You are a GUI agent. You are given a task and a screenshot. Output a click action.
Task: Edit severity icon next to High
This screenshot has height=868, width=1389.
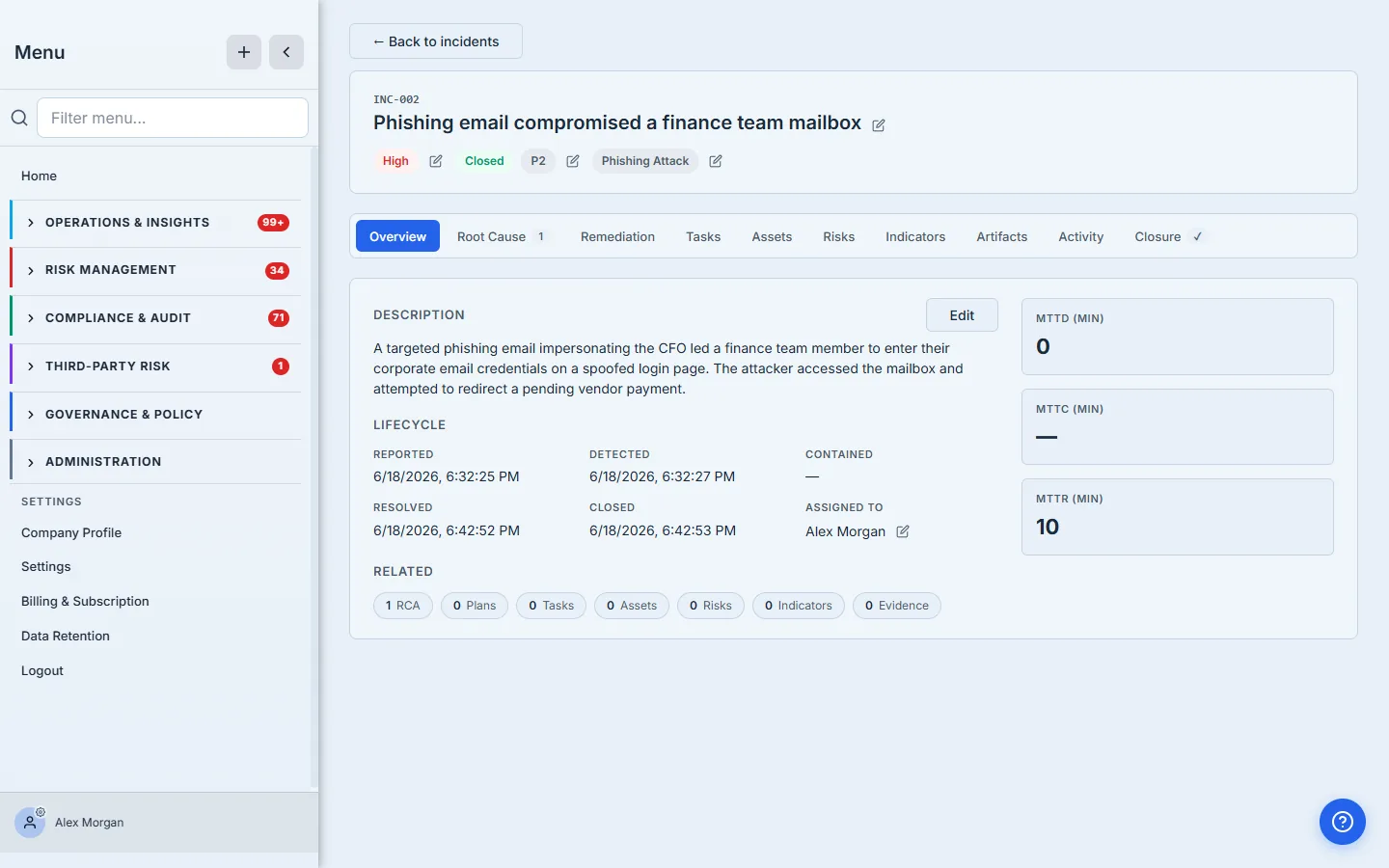pyautogui.click(x=436, y=161)
